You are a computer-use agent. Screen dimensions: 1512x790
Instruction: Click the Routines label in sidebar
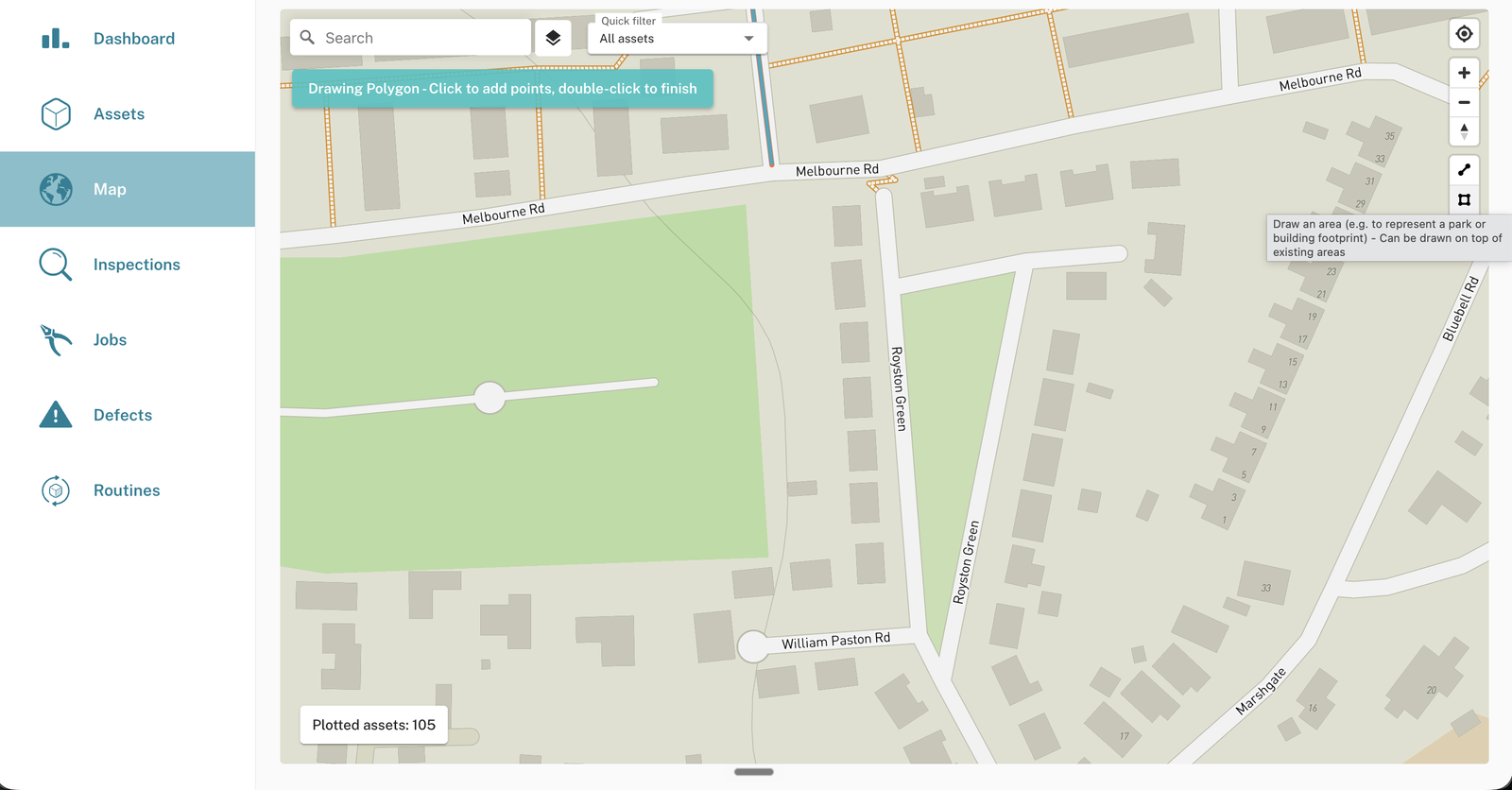click(127, 490)
